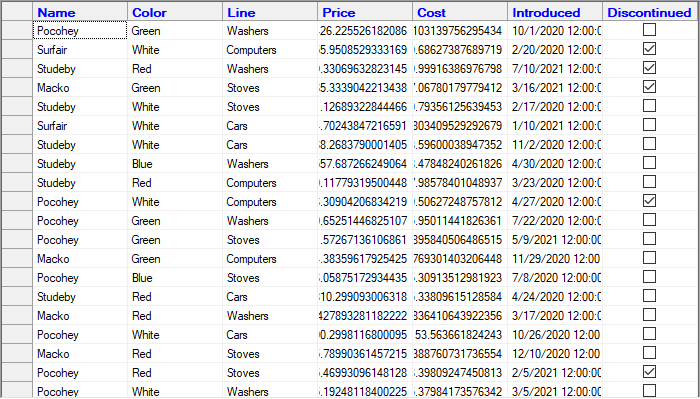700x399 pixels.
Task: Click the Line column header
Action: tap(270, 12)
